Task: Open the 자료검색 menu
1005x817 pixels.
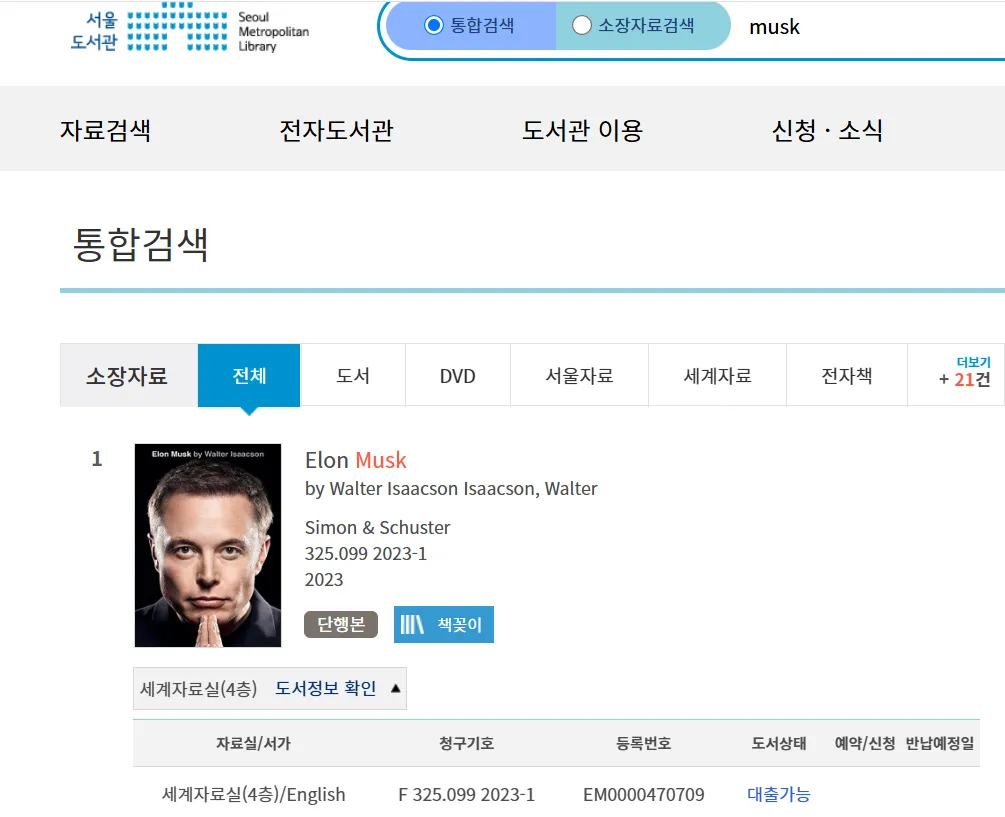Action: tap(105, 130)
